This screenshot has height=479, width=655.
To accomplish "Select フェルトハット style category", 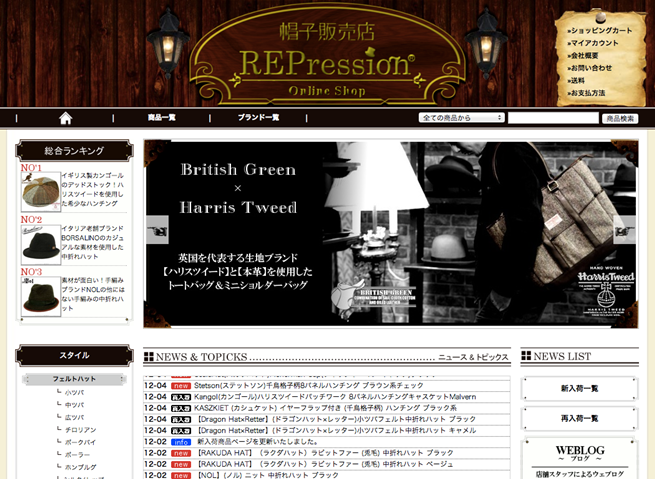I will click(x=74, y=379).
